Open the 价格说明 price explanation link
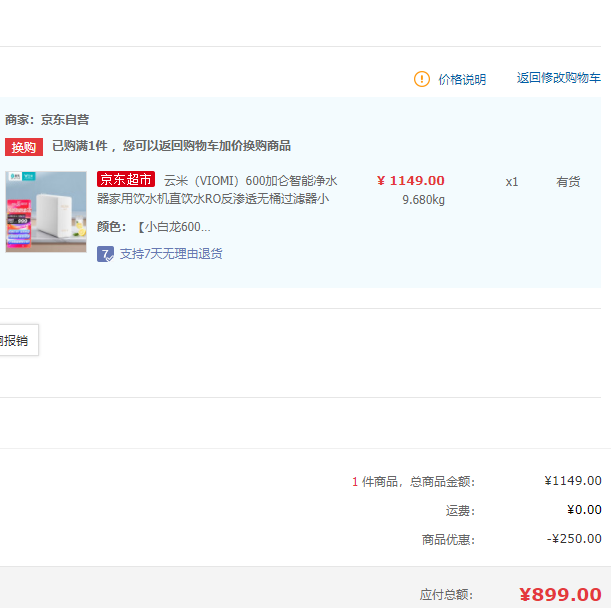 pos(462,80)
